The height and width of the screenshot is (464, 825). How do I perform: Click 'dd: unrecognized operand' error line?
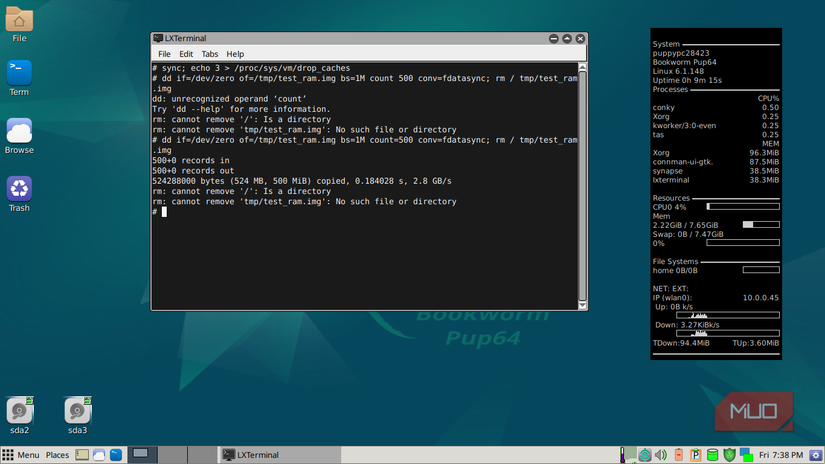click(x=229, y=99)
